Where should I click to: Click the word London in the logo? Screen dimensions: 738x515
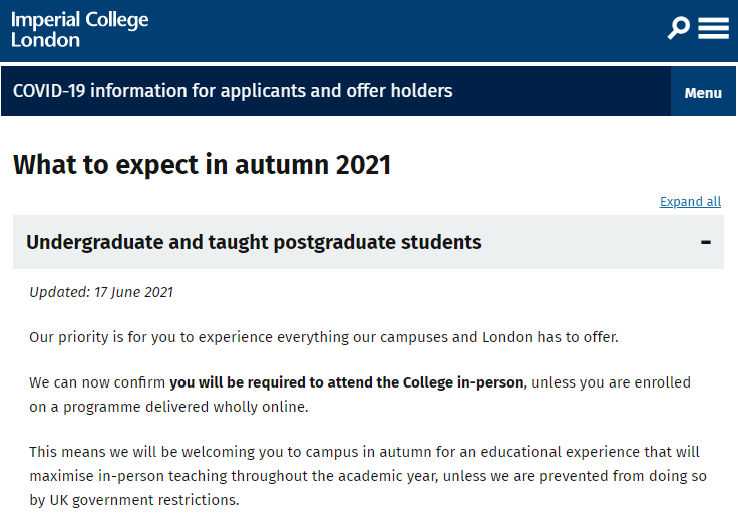pos(45,41)
